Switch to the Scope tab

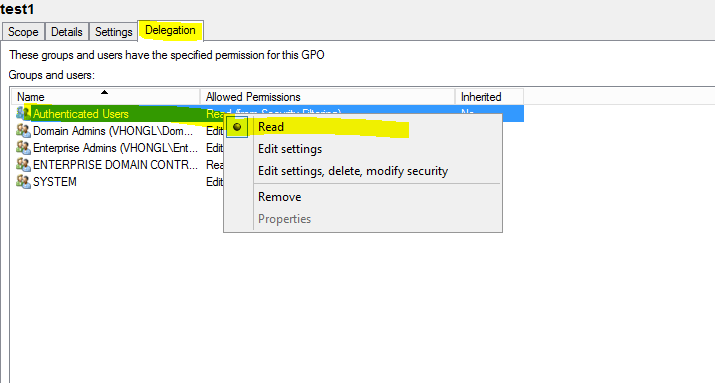pyautogui.click(x=23, y=32)
